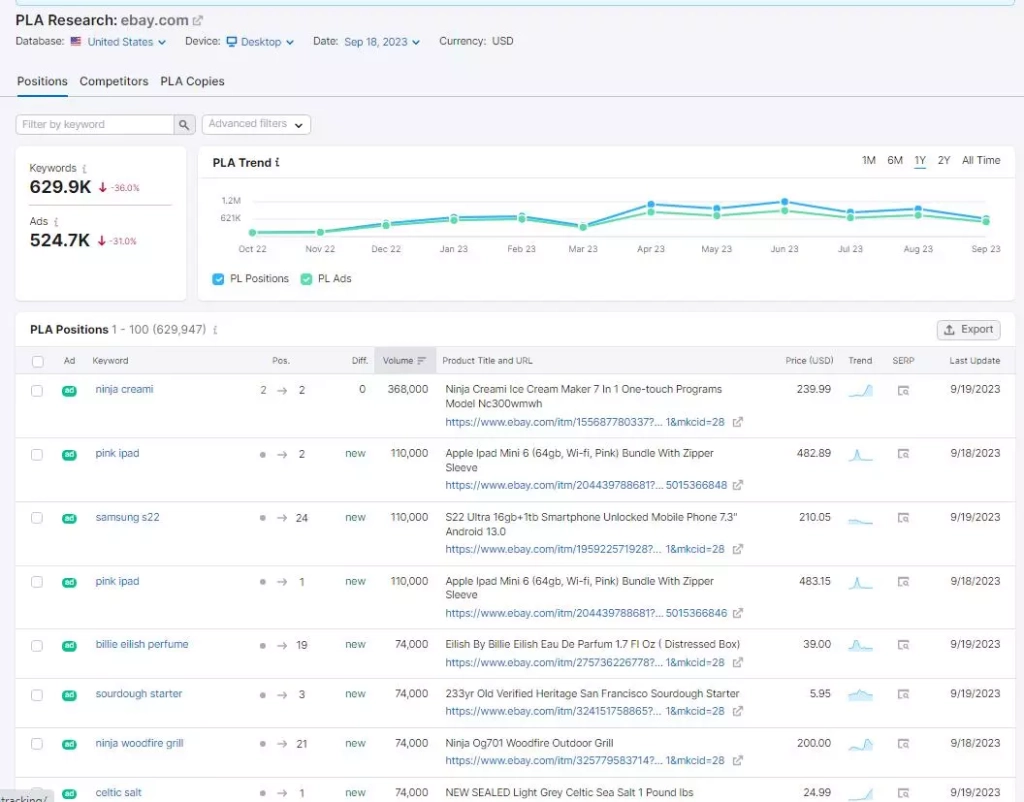This screenshot has height=802, width=1024.
Task: Open the sourdough starter keyword link
Action: click(138, 694)
